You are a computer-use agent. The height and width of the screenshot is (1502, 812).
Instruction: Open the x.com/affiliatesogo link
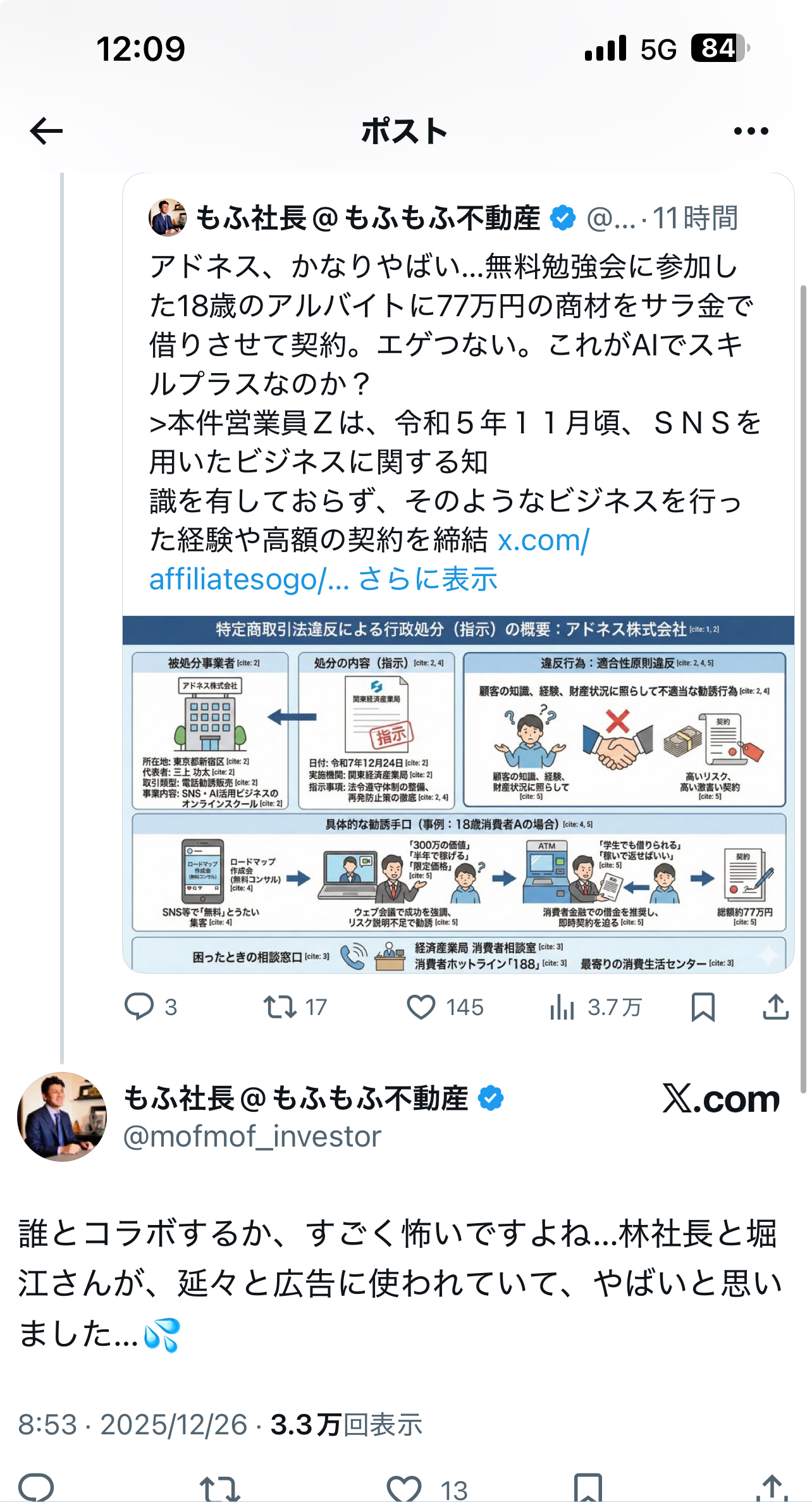369,560
